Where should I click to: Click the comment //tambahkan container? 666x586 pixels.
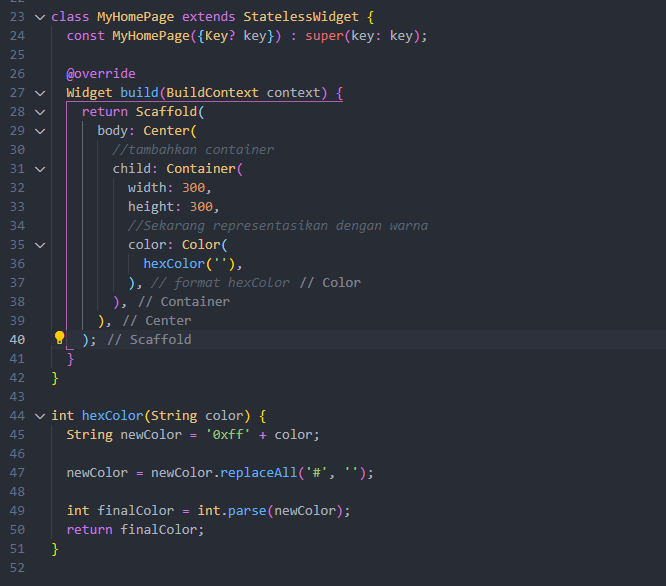click(x=193, y=150)
